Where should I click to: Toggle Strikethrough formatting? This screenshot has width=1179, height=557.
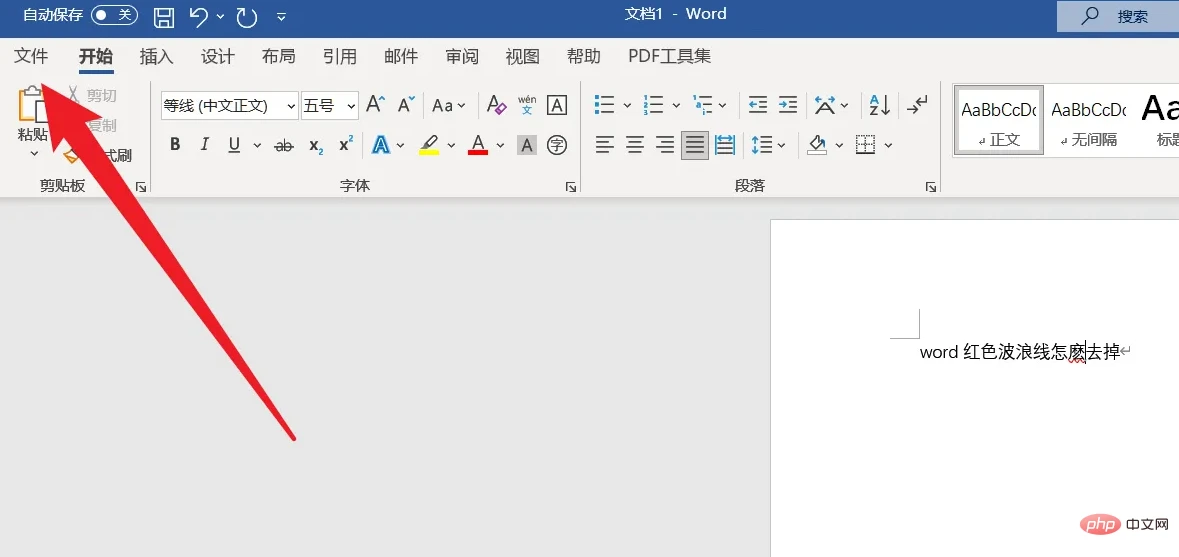283,145
